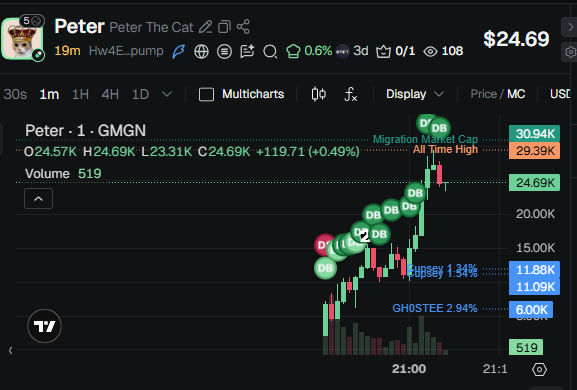Click the Volume 519 indicator legend
577x390 pixels.
point(63,174)
